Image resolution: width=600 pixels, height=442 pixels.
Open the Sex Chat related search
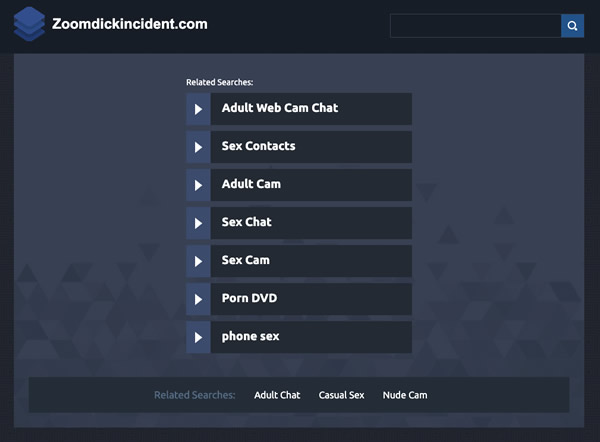pyautogui.click(x=311, y=223)
